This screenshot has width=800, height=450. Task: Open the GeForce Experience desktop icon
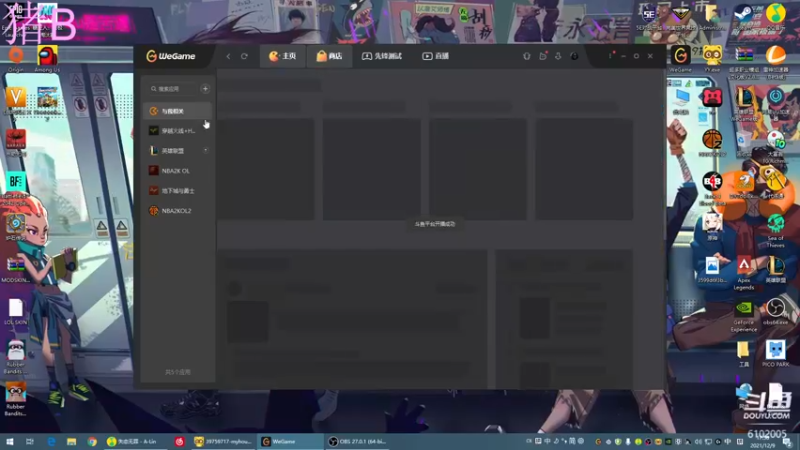pos(744,315)
